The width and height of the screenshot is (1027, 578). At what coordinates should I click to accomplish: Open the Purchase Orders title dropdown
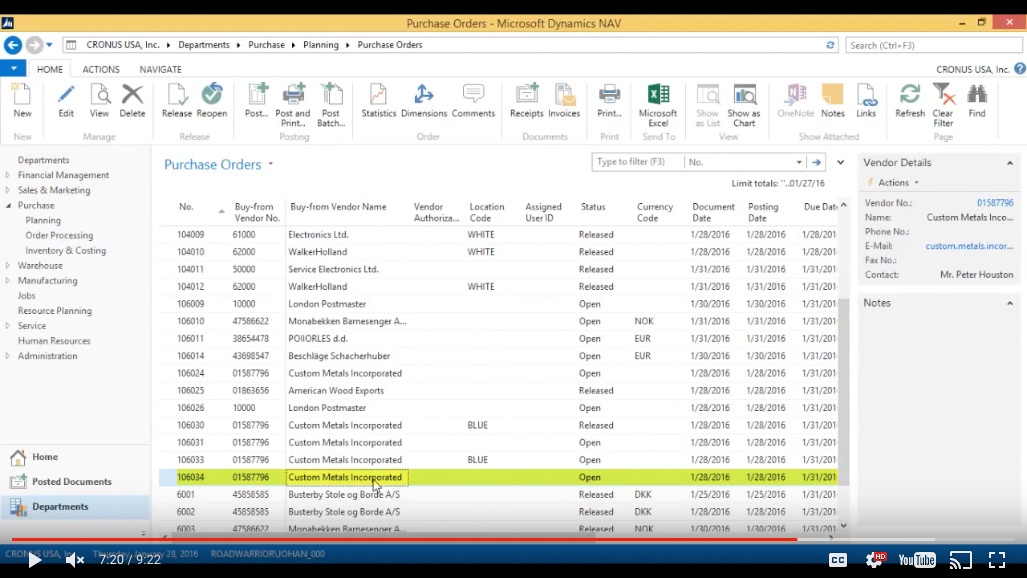click(x=271, y=164)
